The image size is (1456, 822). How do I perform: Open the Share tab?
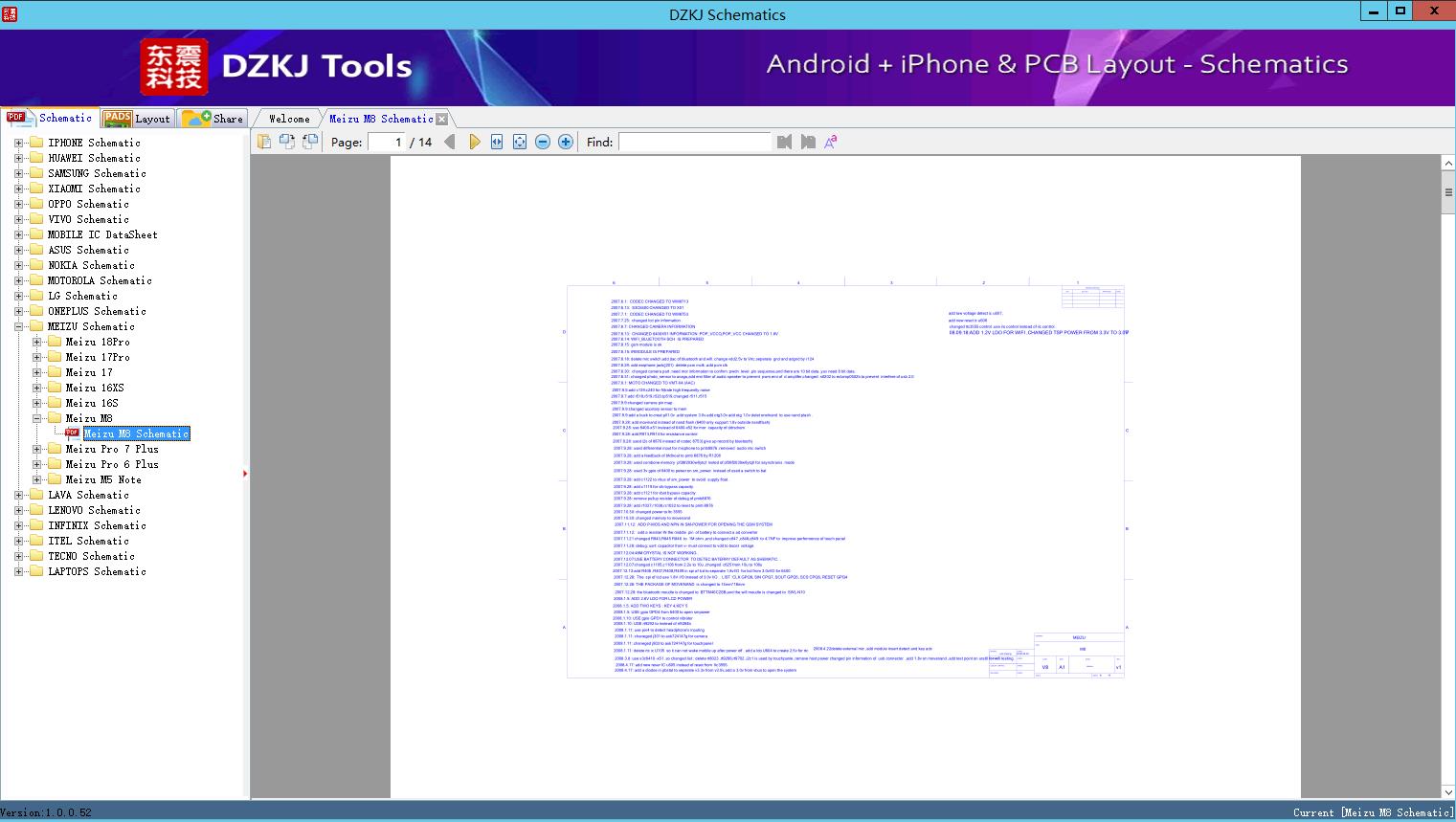[x=213, y=118]
